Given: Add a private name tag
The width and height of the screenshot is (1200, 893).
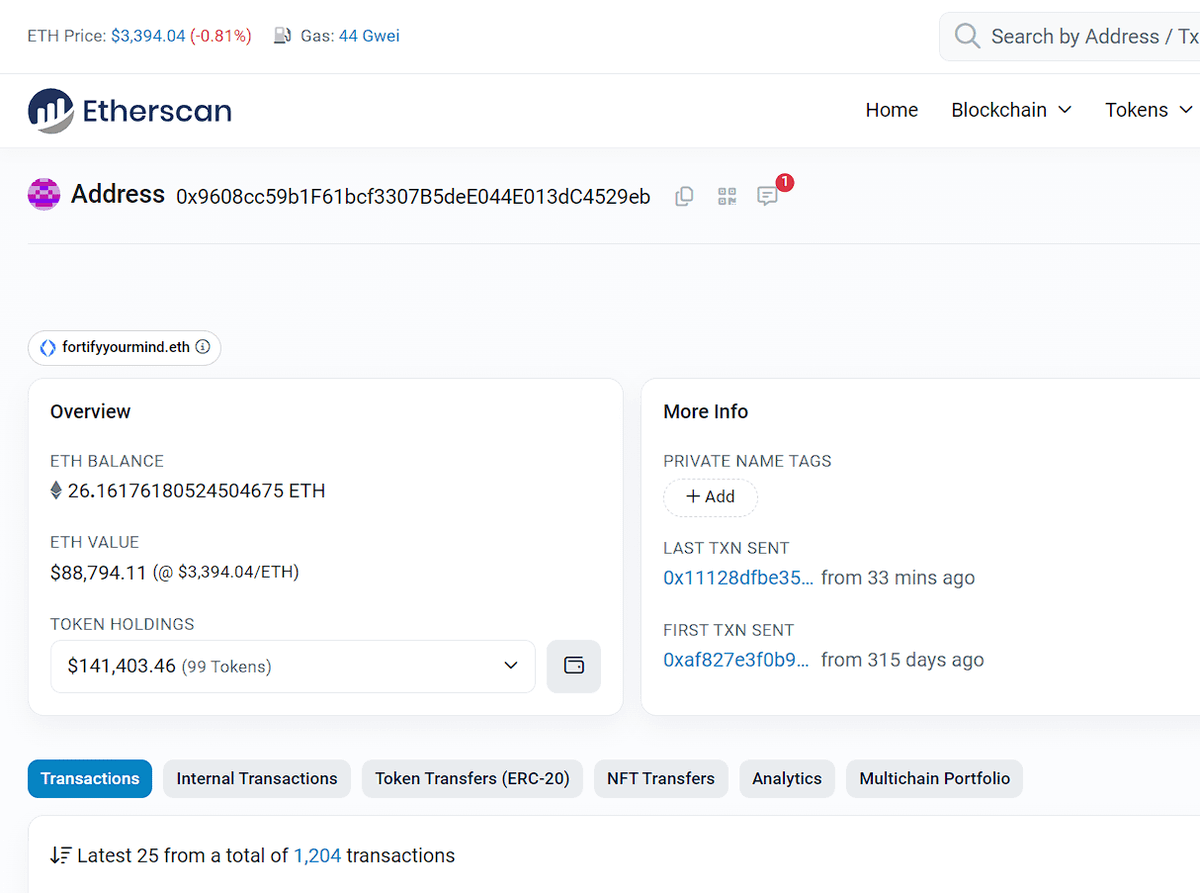Looking at the screenshot, I should (710, 497).
